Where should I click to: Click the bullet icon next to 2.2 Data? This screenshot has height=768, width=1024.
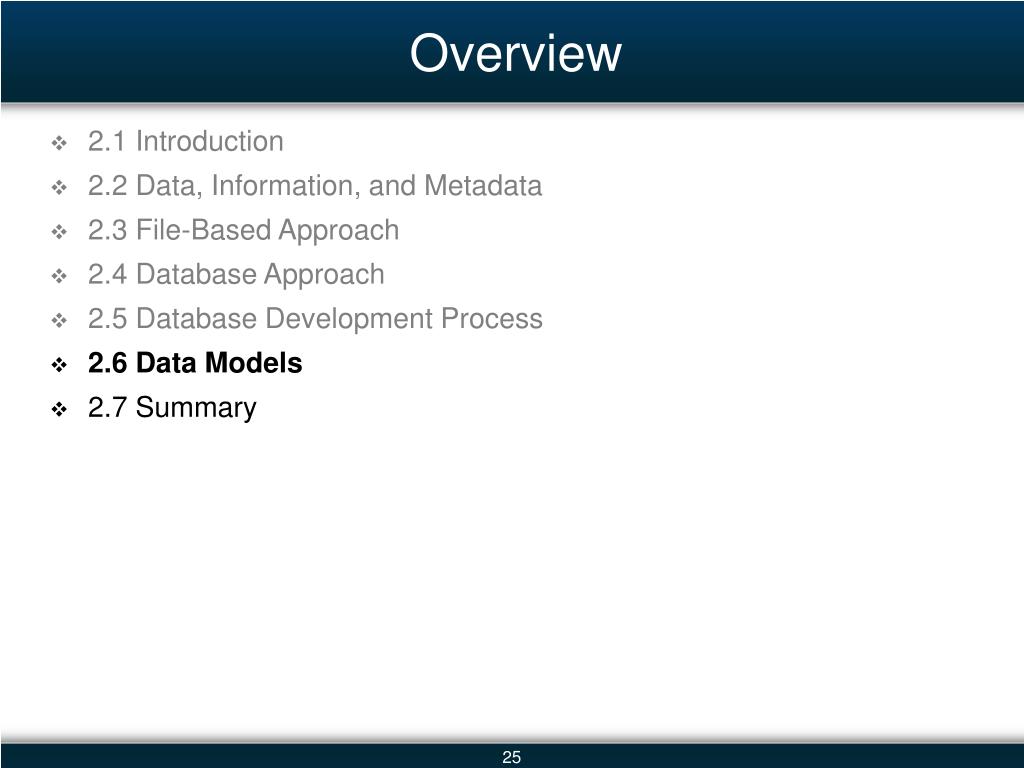[59, 187]
